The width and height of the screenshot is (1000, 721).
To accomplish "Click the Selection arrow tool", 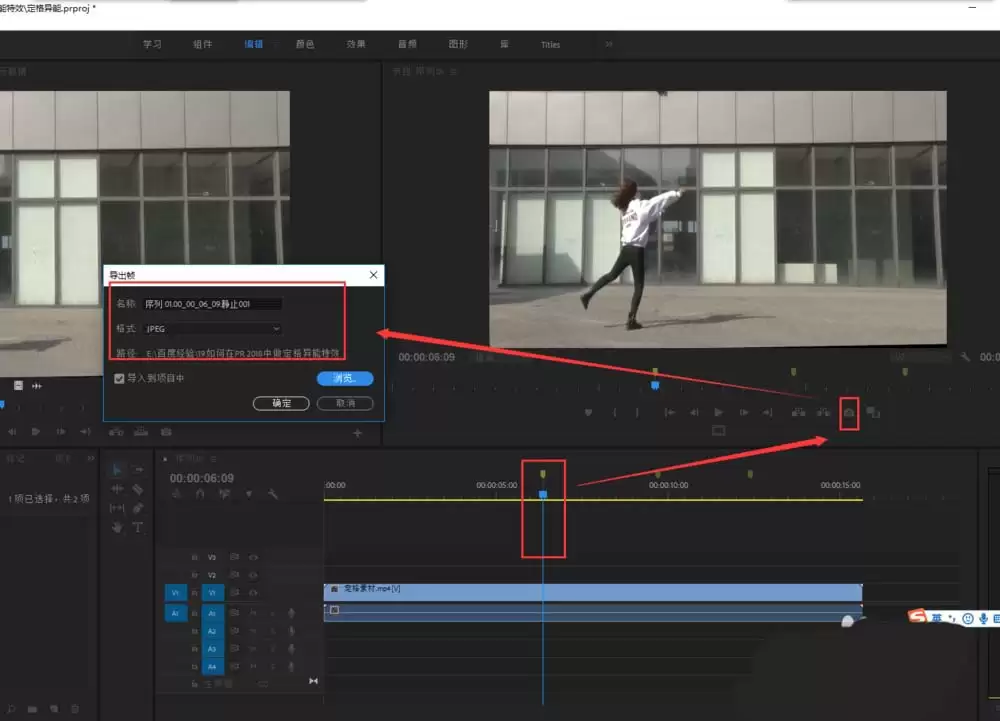I will point(117,470).
